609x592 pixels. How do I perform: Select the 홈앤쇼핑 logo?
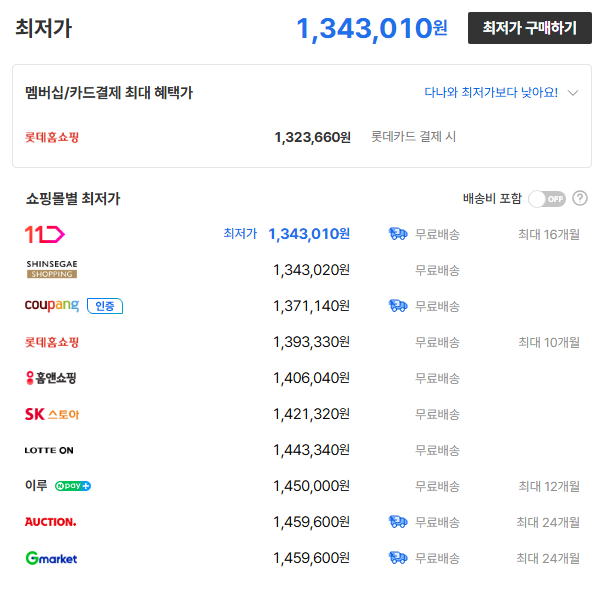coord(51,378)
